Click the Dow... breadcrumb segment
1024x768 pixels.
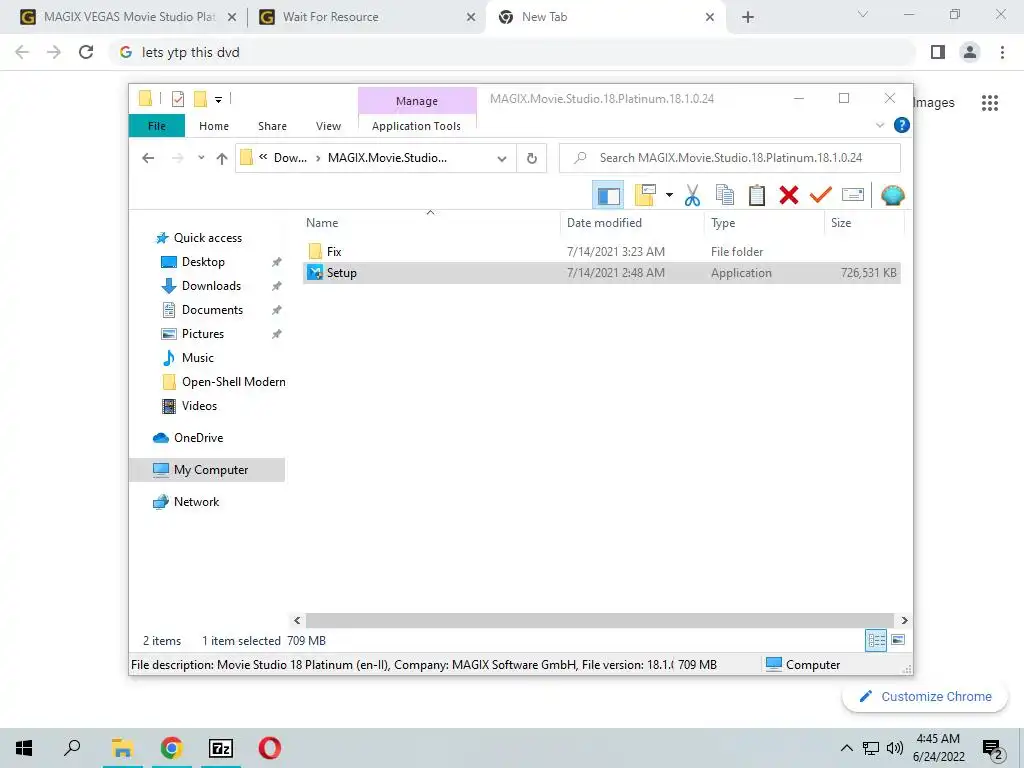(290, 158)
